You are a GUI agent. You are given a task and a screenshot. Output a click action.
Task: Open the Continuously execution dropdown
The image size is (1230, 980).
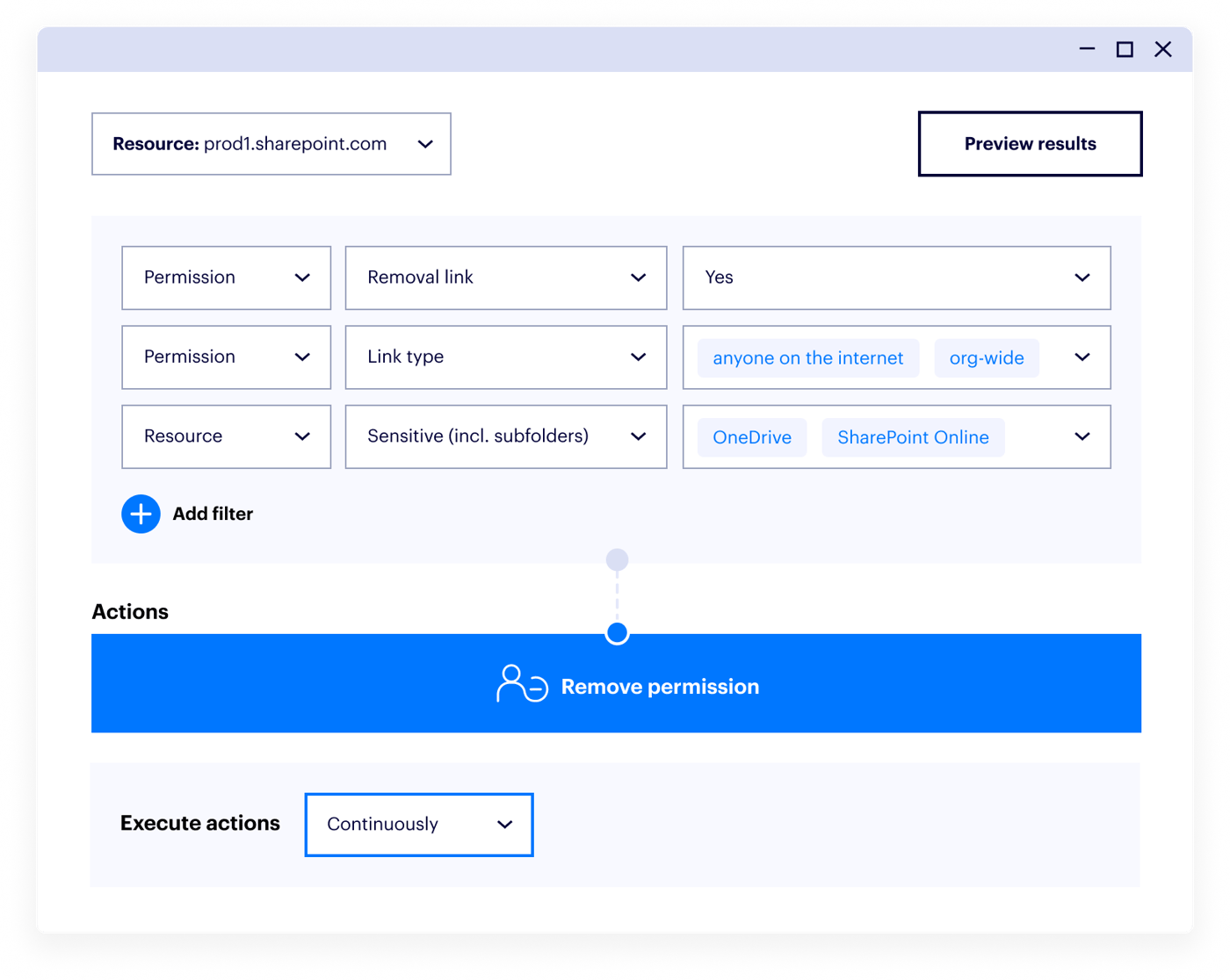pos(418,825)
